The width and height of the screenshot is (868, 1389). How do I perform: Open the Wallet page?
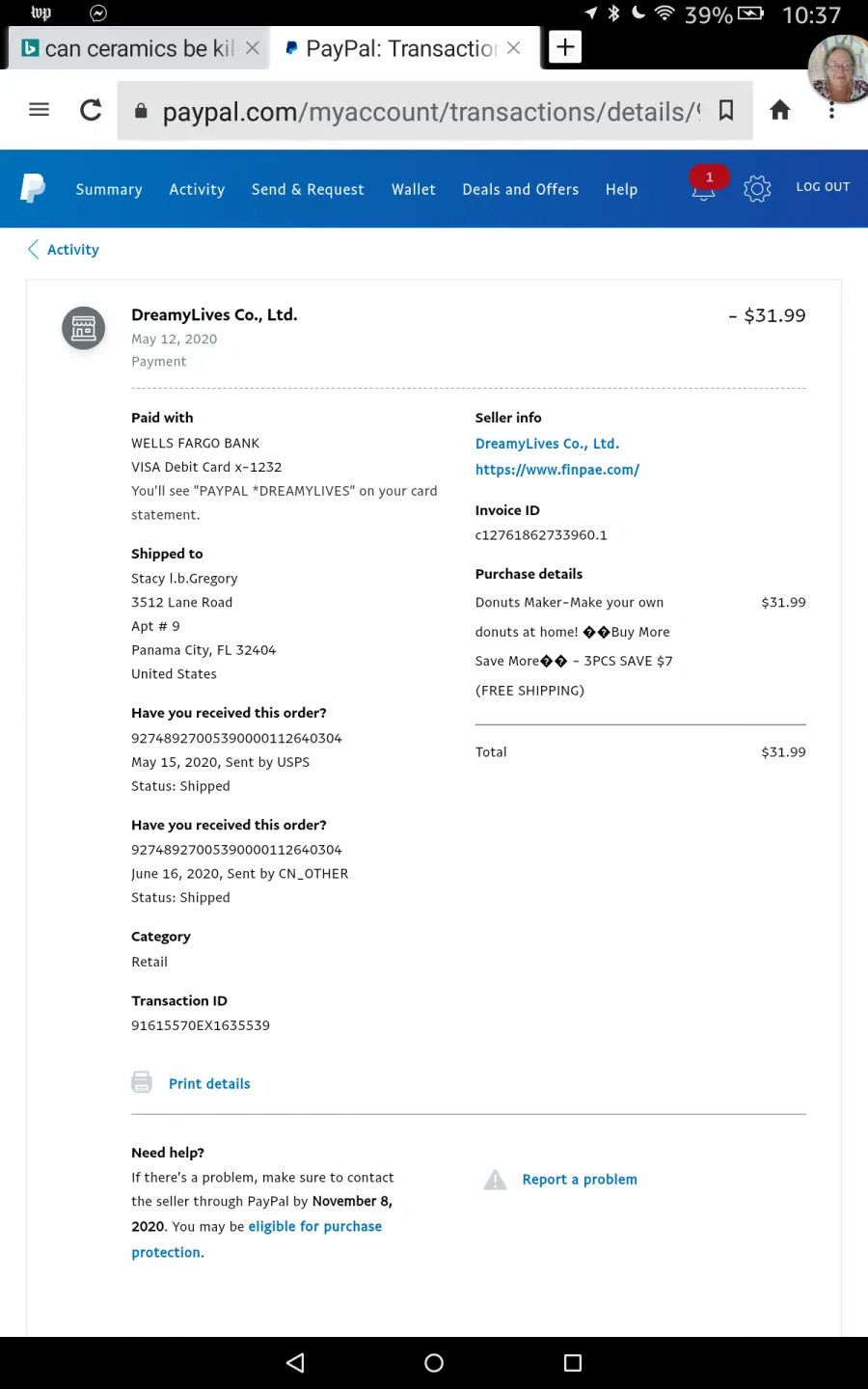(414, 190)
